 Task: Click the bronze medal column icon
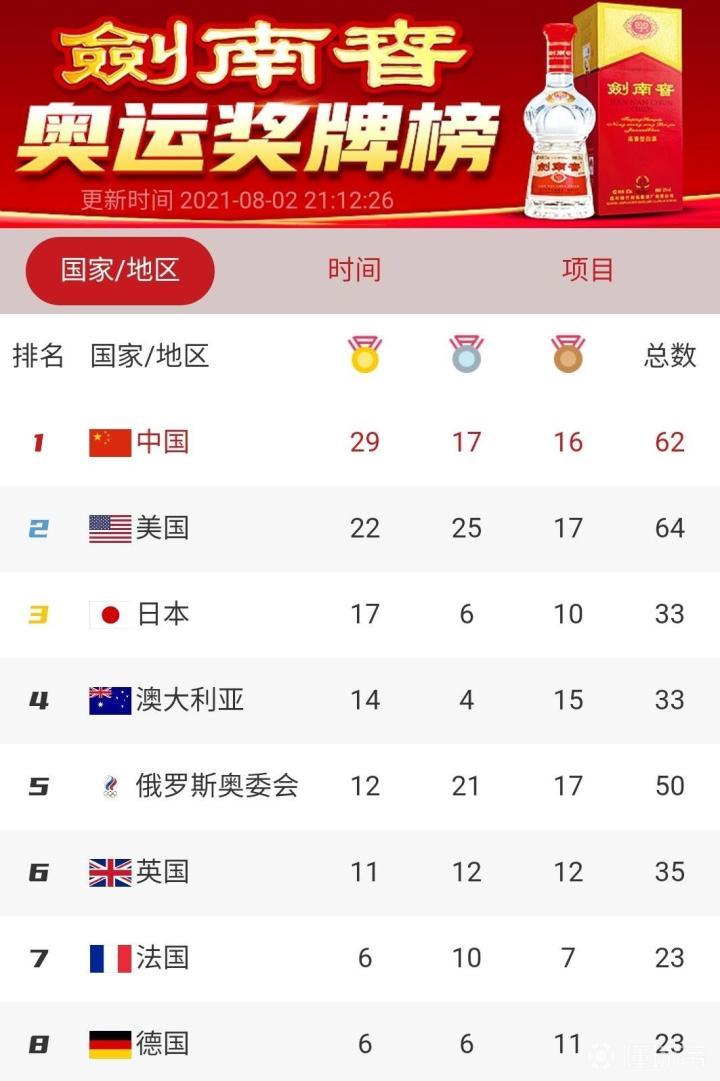tap(568, 355)
